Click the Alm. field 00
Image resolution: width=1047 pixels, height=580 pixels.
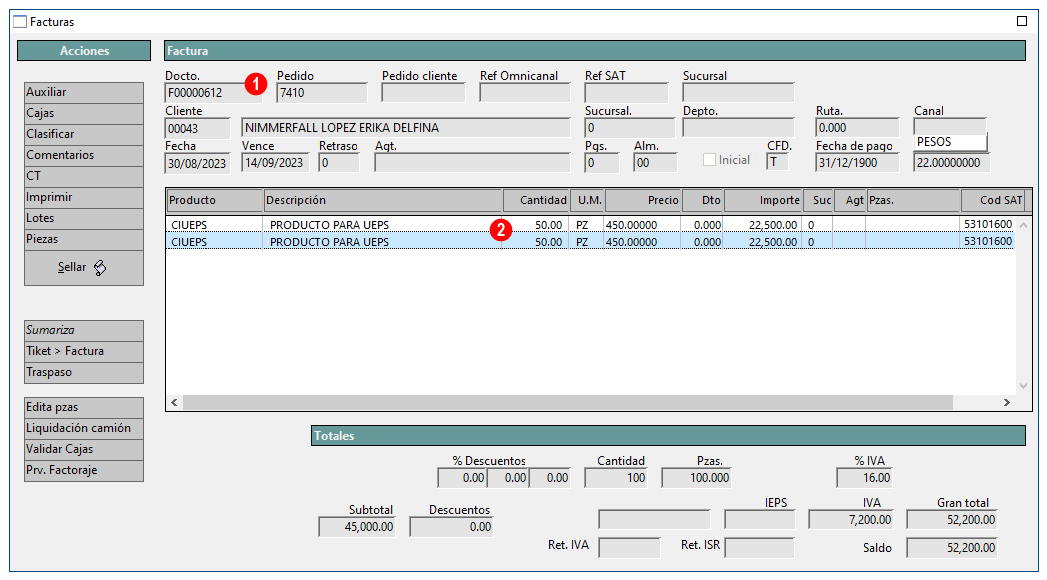(655, 163)
